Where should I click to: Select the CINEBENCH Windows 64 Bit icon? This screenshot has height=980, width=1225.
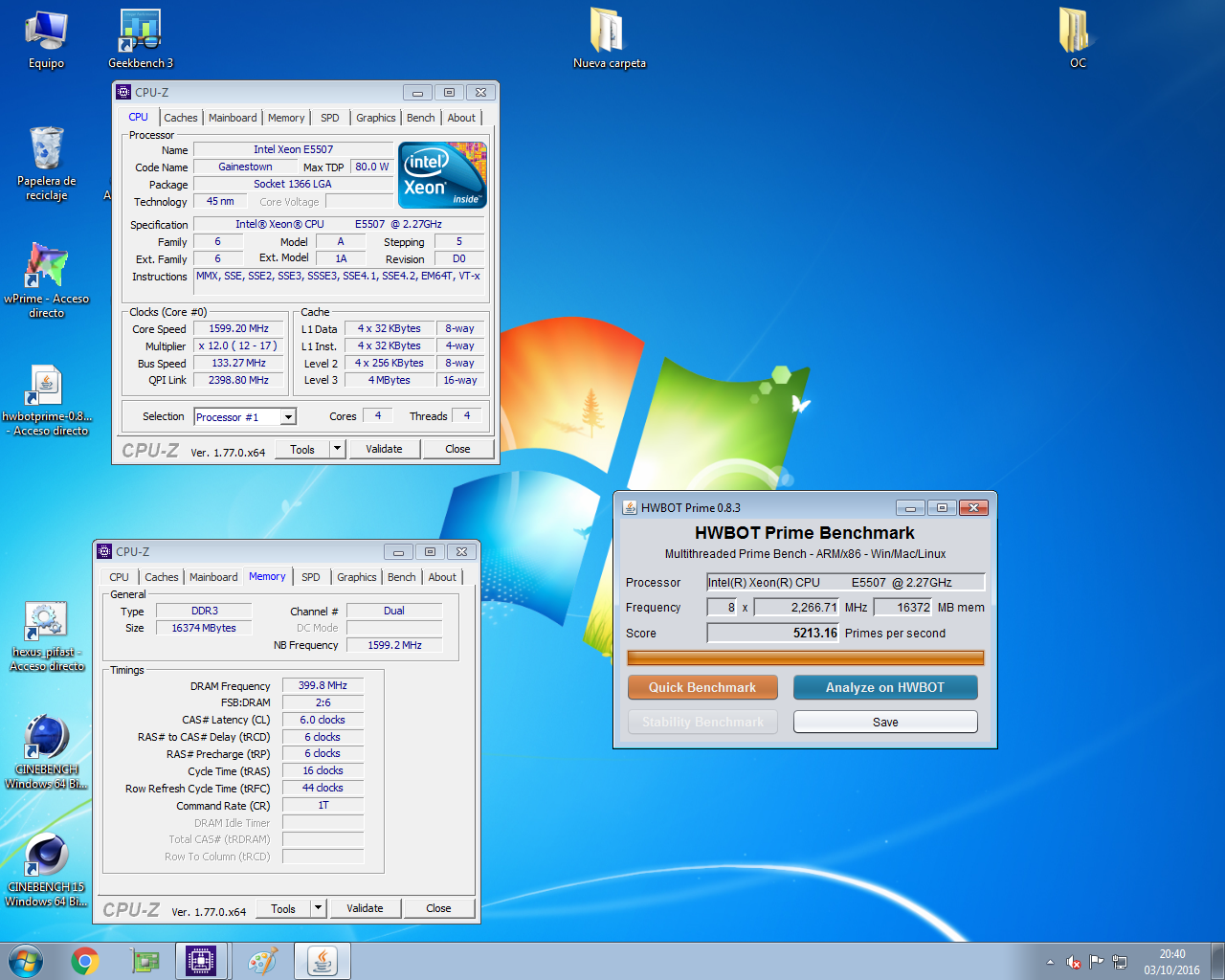pos(46,752)
